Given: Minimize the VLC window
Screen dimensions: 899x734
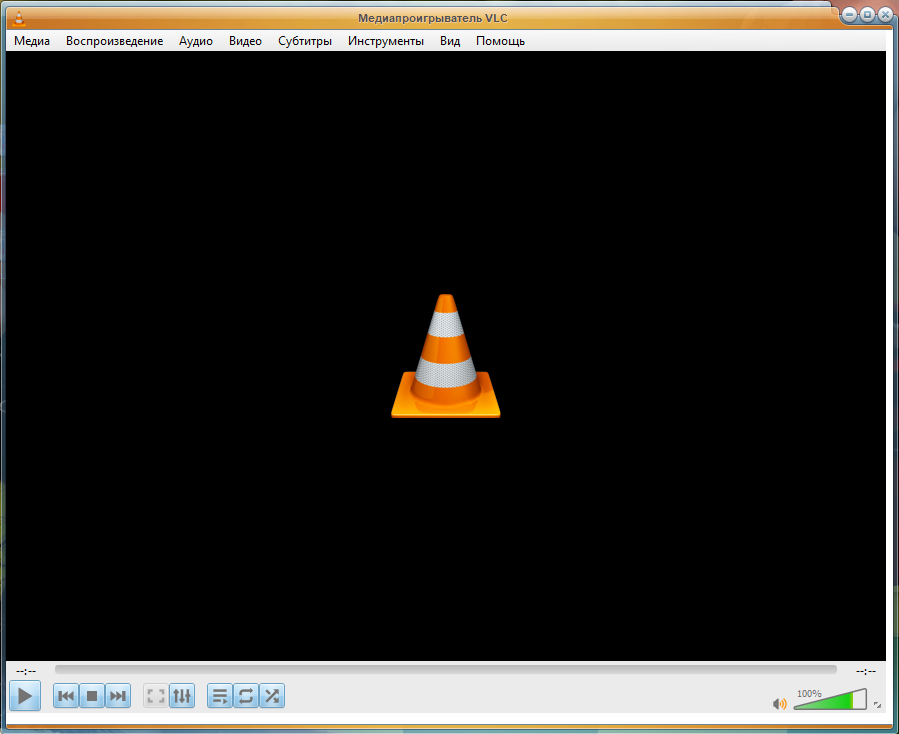Looking at the screenshot, I should coord(850,15).
